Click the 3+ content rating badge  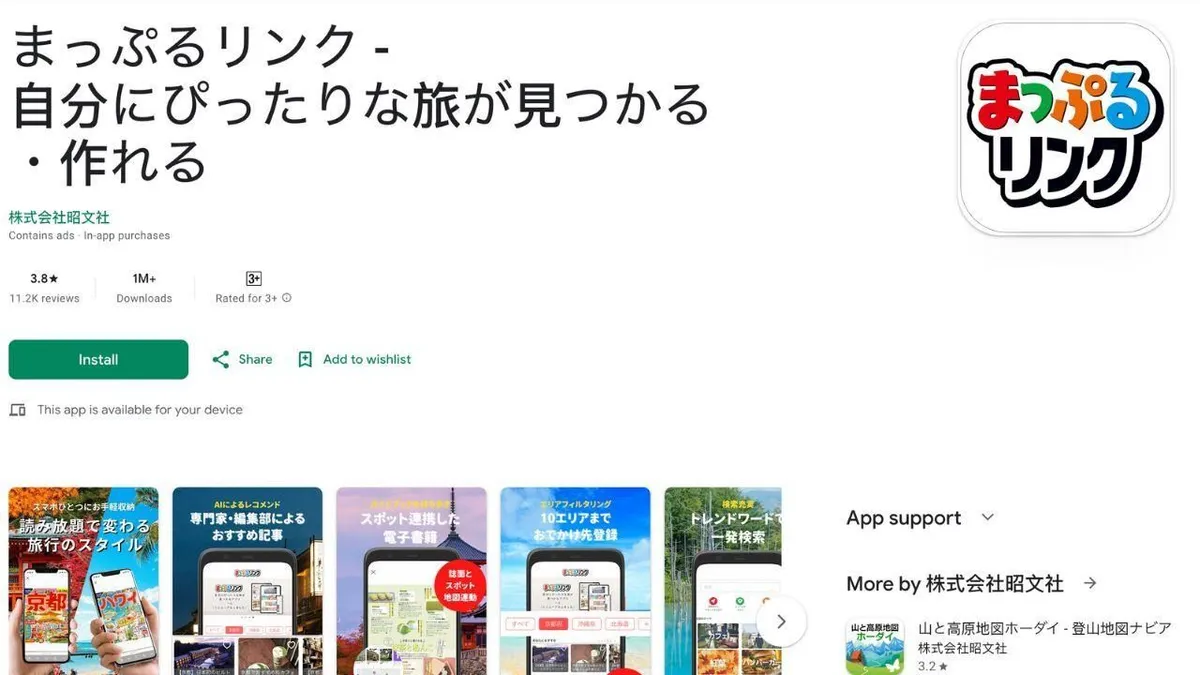(x=254, y=279)
